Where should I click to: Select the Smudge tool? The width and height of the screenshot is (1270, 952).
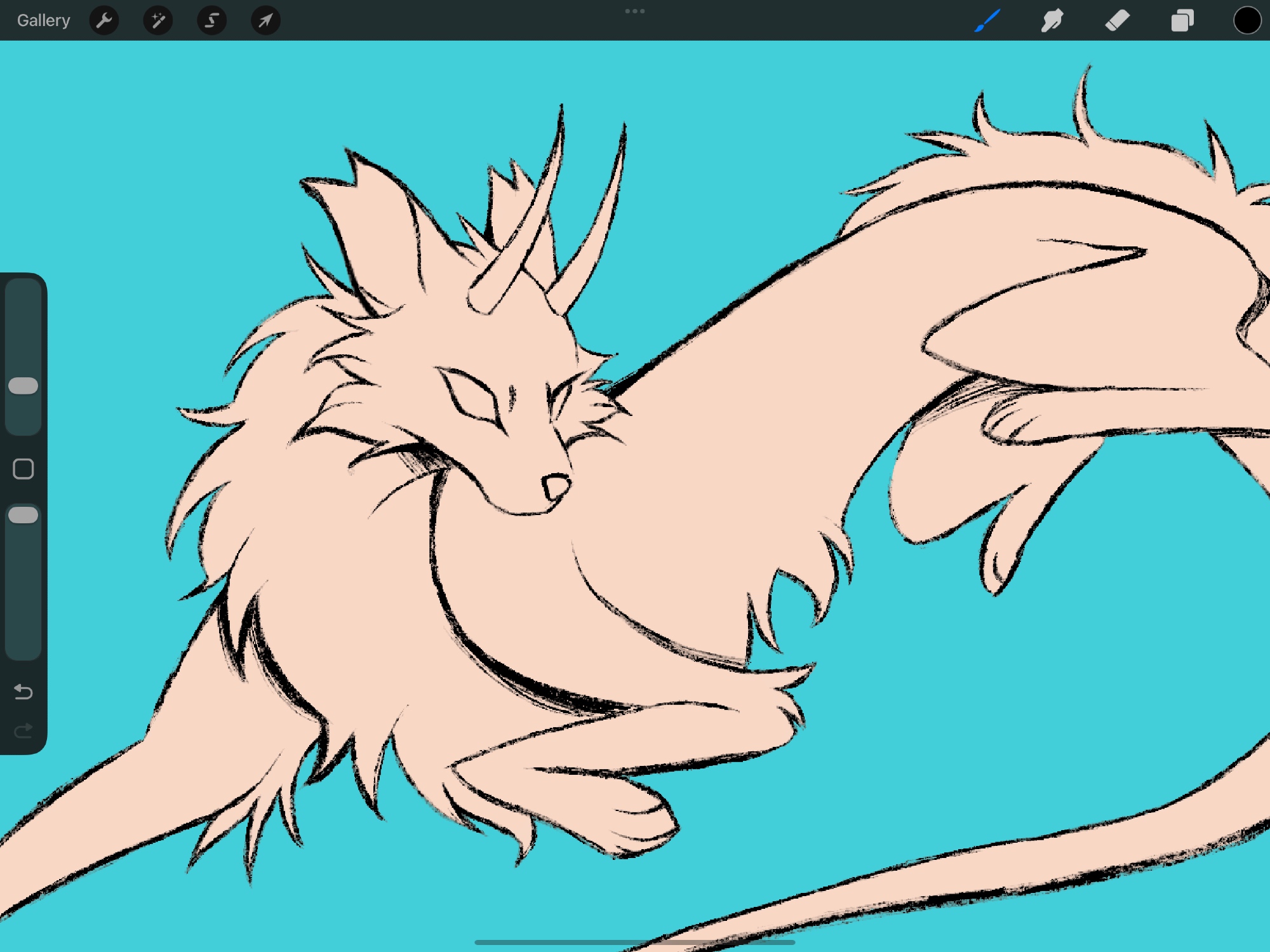coord(1052,20)
